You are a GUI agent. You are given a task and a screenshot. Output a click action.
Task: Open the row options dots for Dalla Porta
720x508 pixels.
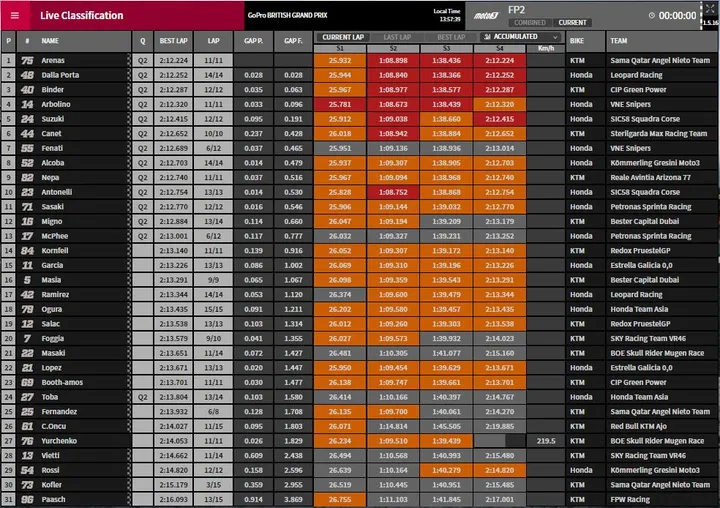(129, 75)
